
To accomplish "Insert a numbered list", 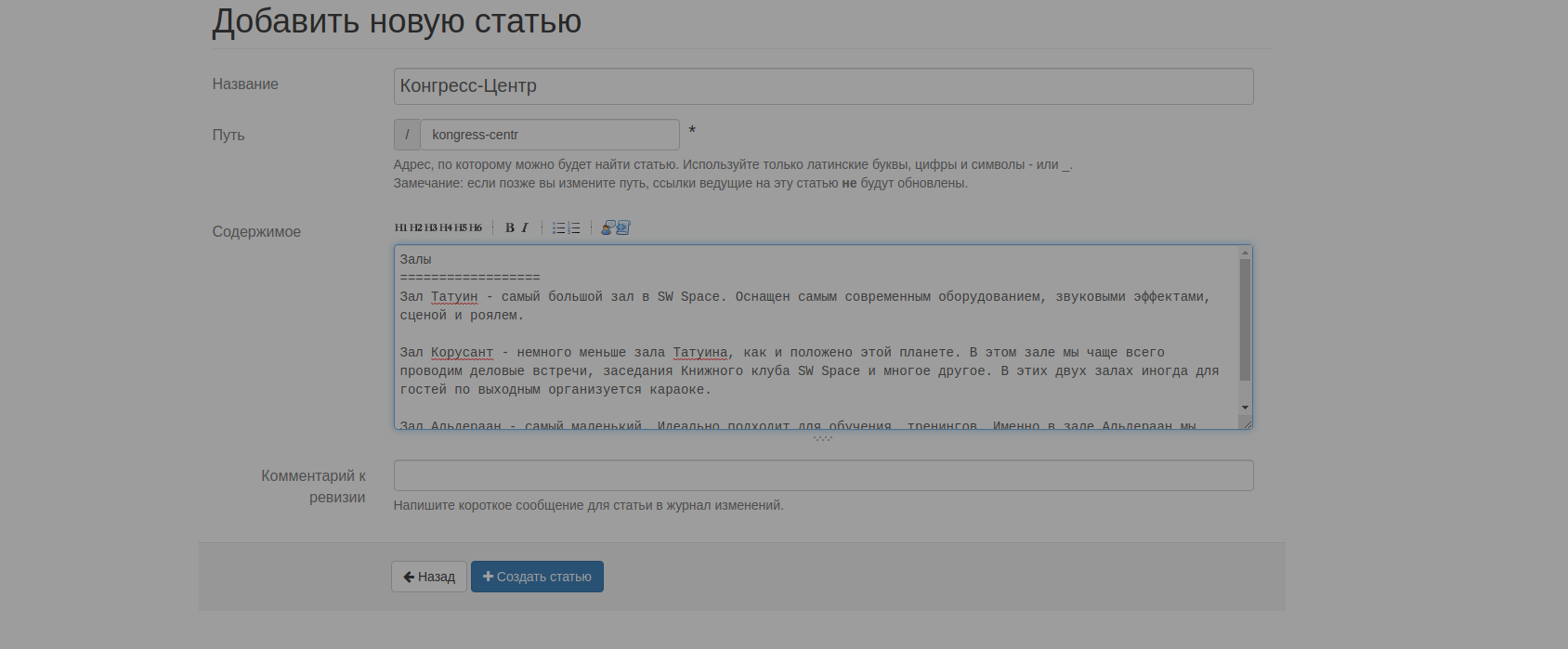I will click(x=574, y=227).
